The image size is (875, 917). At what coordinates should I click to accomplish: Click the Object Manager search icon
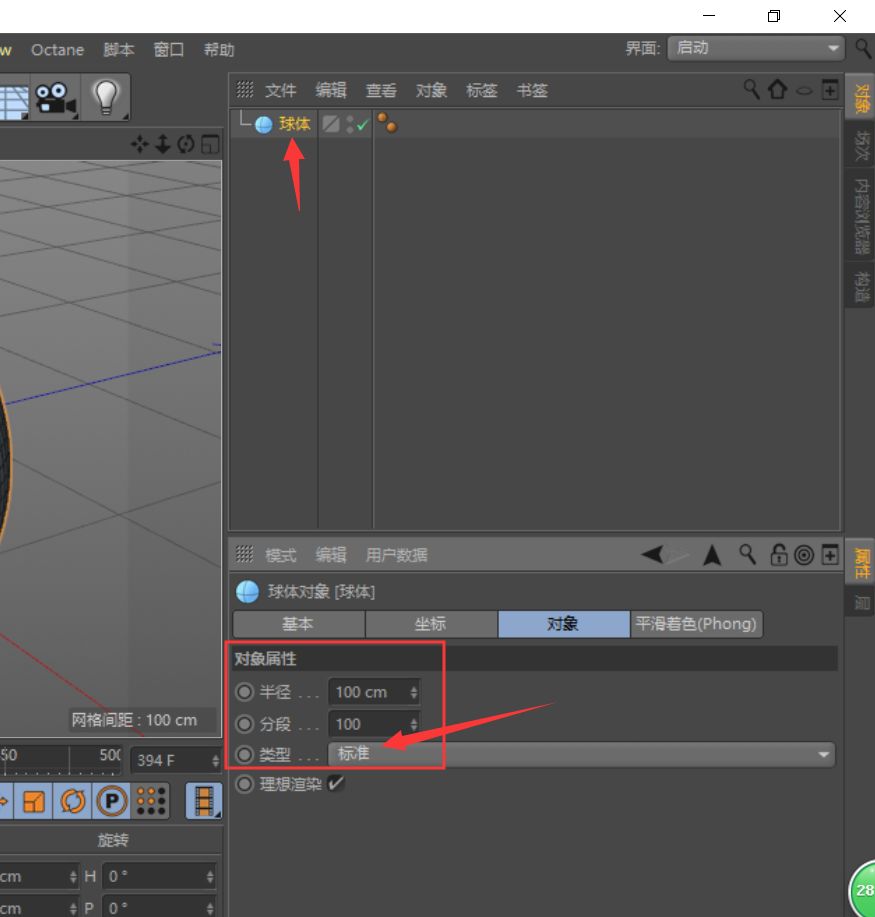[x=752, y=89]
